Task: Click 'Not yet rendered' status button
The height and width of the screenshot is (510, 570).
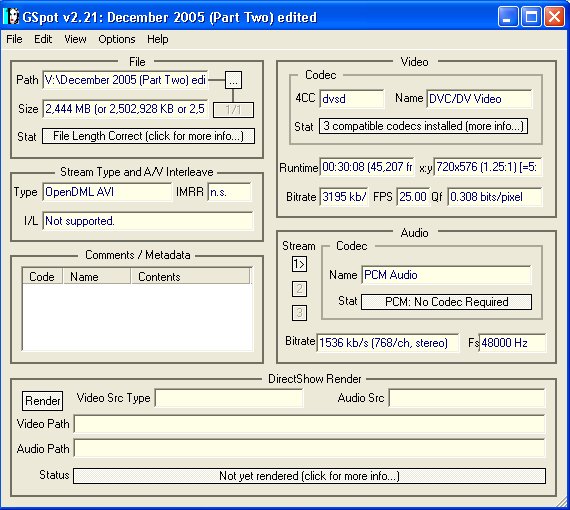Action: pos(309,476)
